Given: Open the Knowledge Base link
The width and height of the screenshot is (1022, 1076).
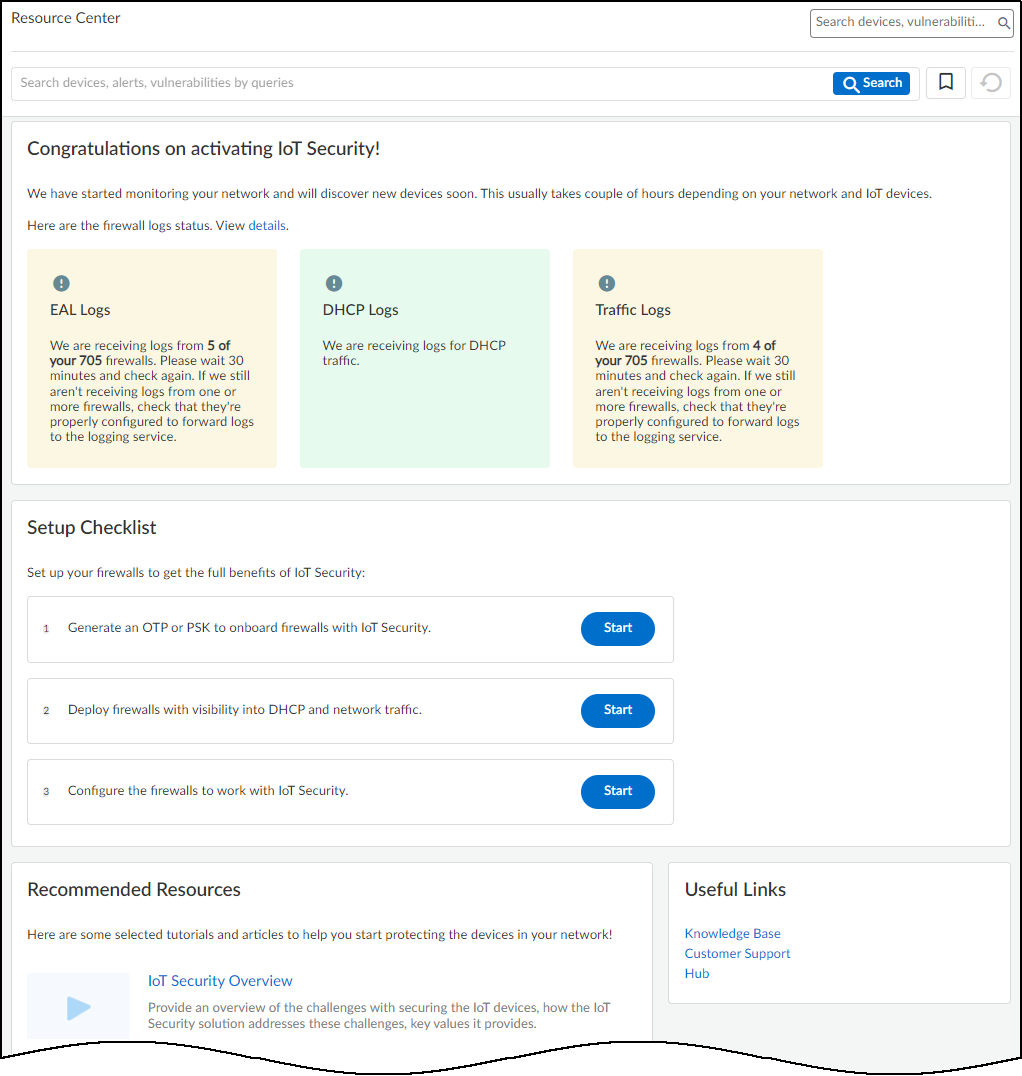Looking at the screenshot, I should tap(732, 934).
